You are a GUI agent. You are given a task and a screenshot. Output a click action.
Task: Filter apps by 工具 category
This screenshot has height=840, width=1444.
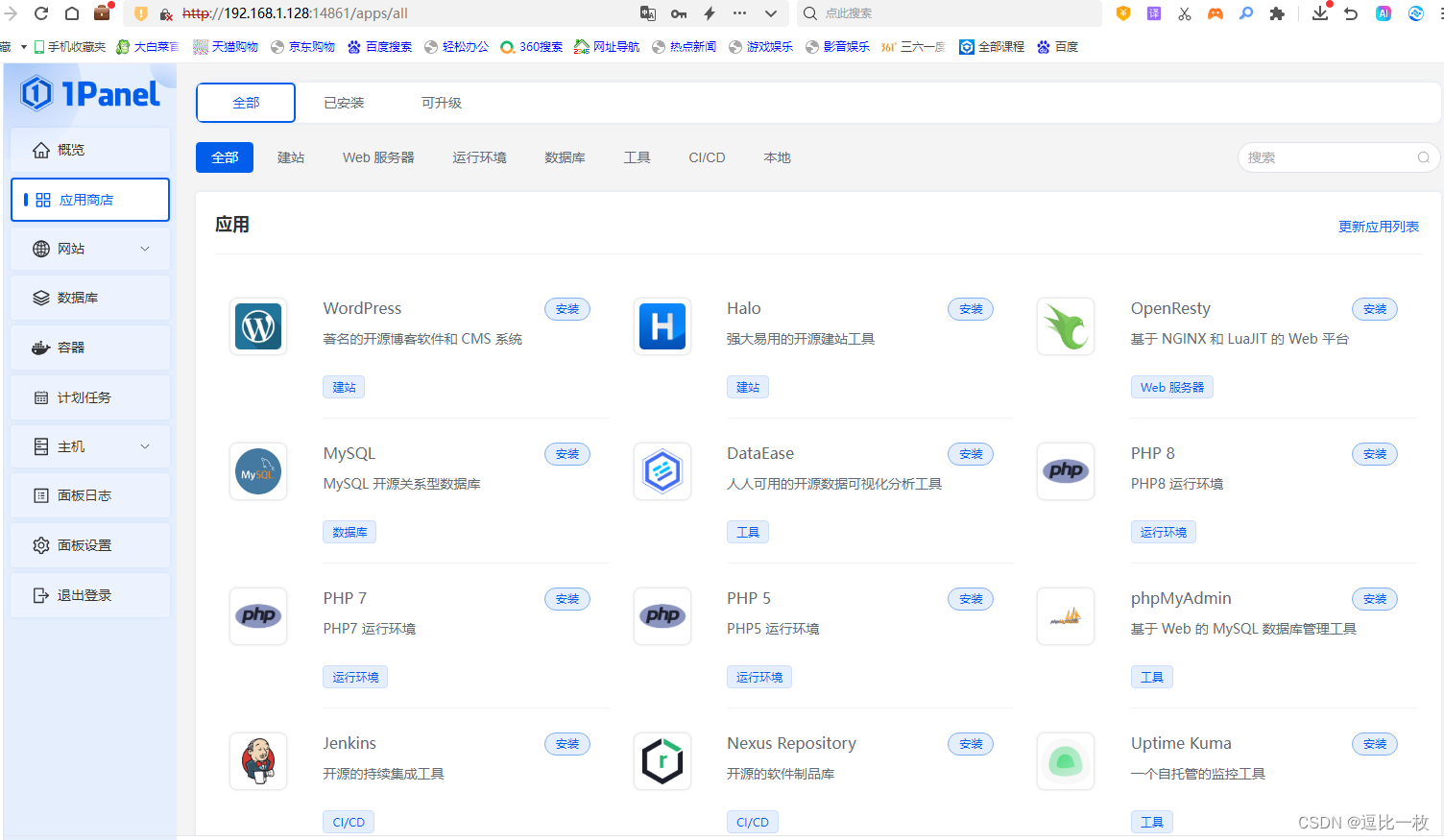click(637, 157)
